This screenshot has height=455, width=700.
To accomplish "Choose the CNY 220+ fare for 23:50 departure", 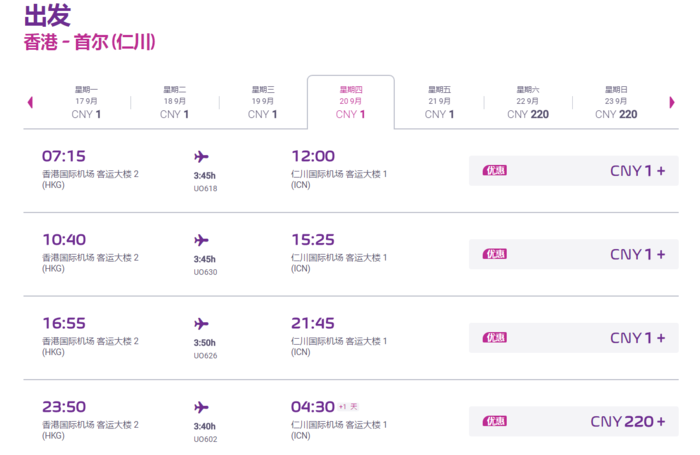I will click(574, 421).
